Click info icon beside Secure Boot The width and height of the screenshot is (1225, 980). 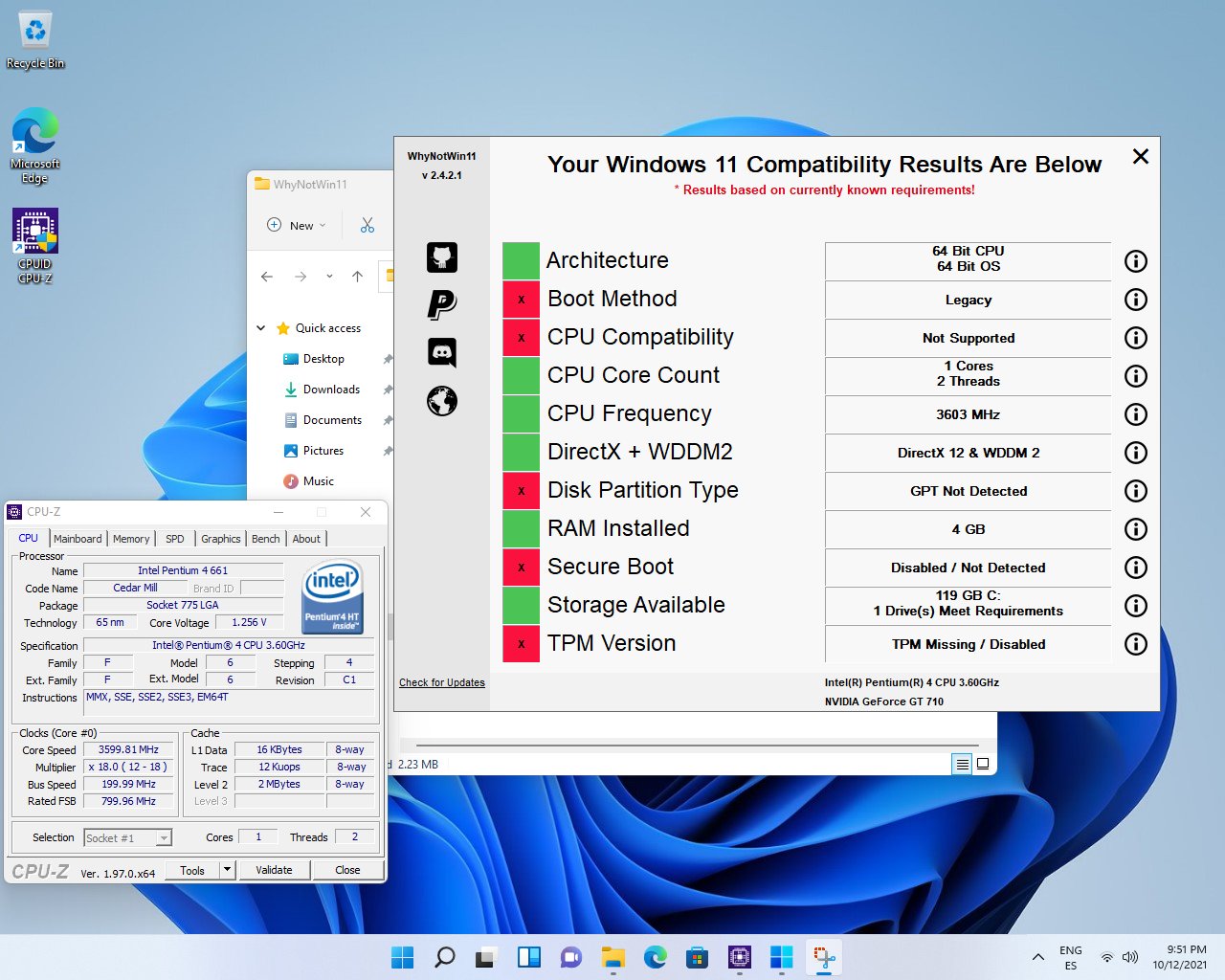[x=1135, y=568]
